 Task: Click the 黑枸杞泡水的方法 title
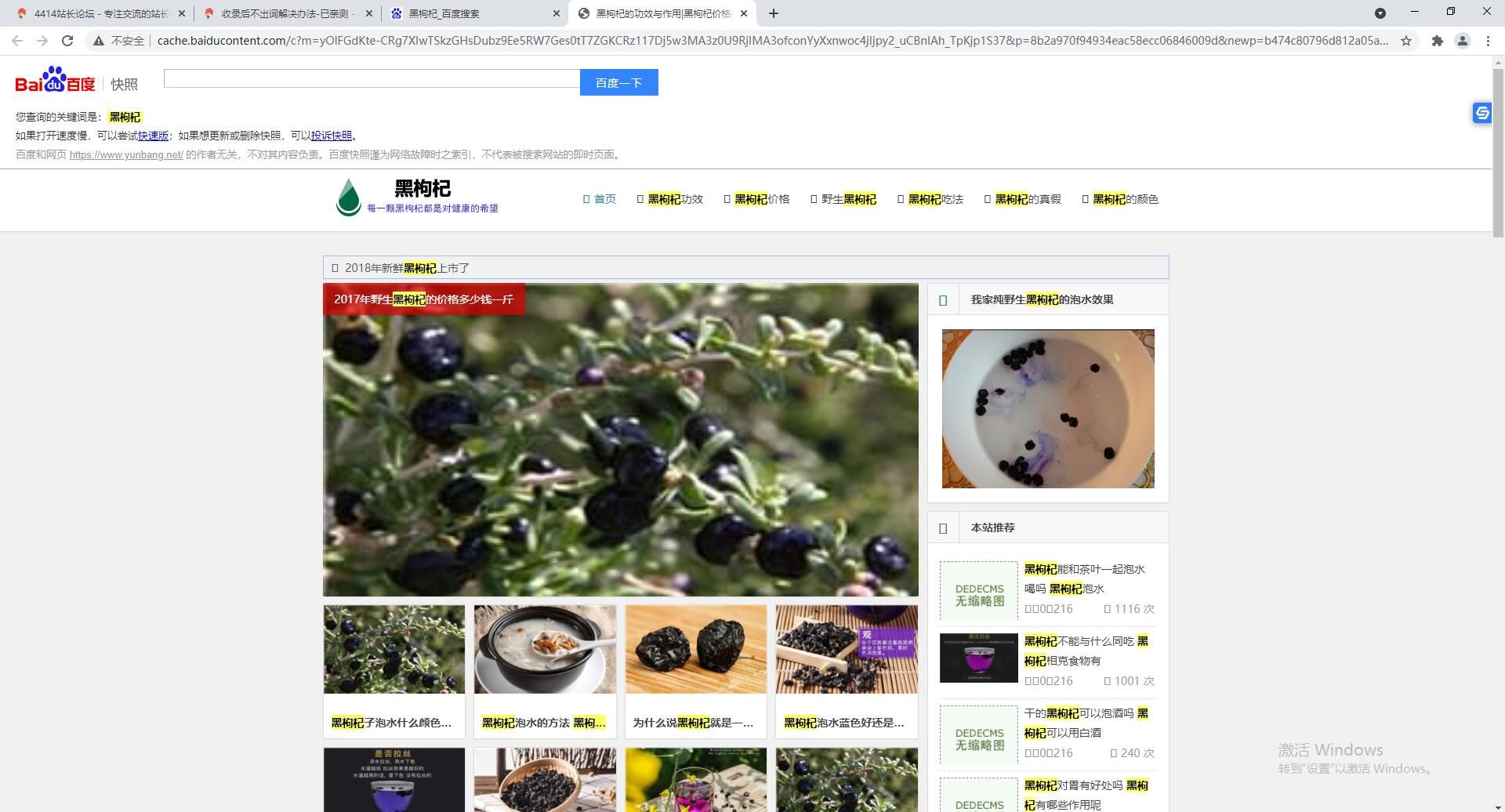(543, 723)
